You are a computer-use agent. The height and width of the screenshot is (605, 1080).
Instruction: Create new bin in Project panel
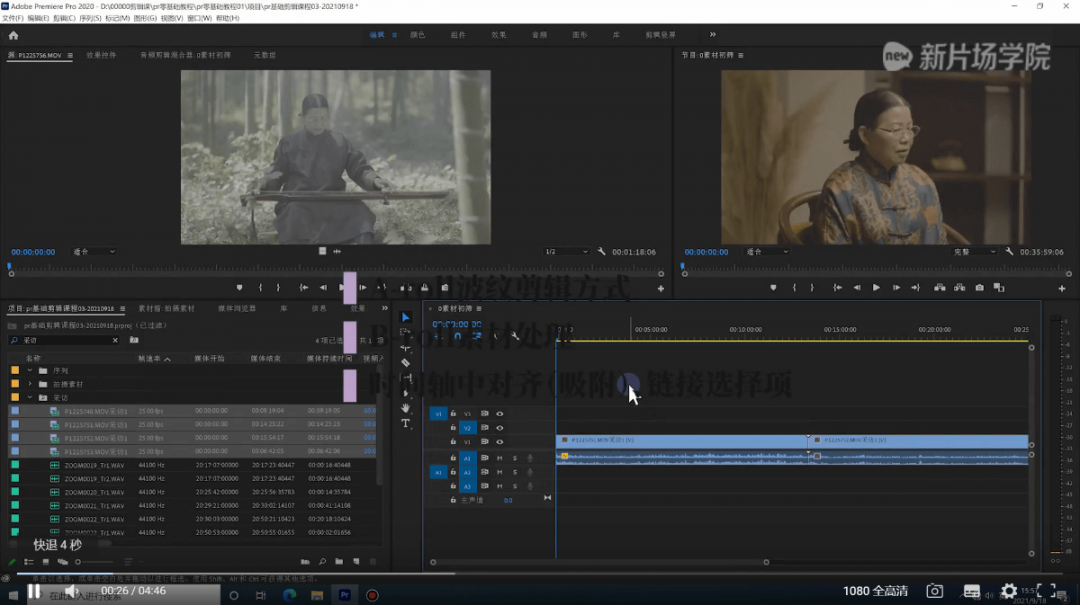[x=339, y=562]
